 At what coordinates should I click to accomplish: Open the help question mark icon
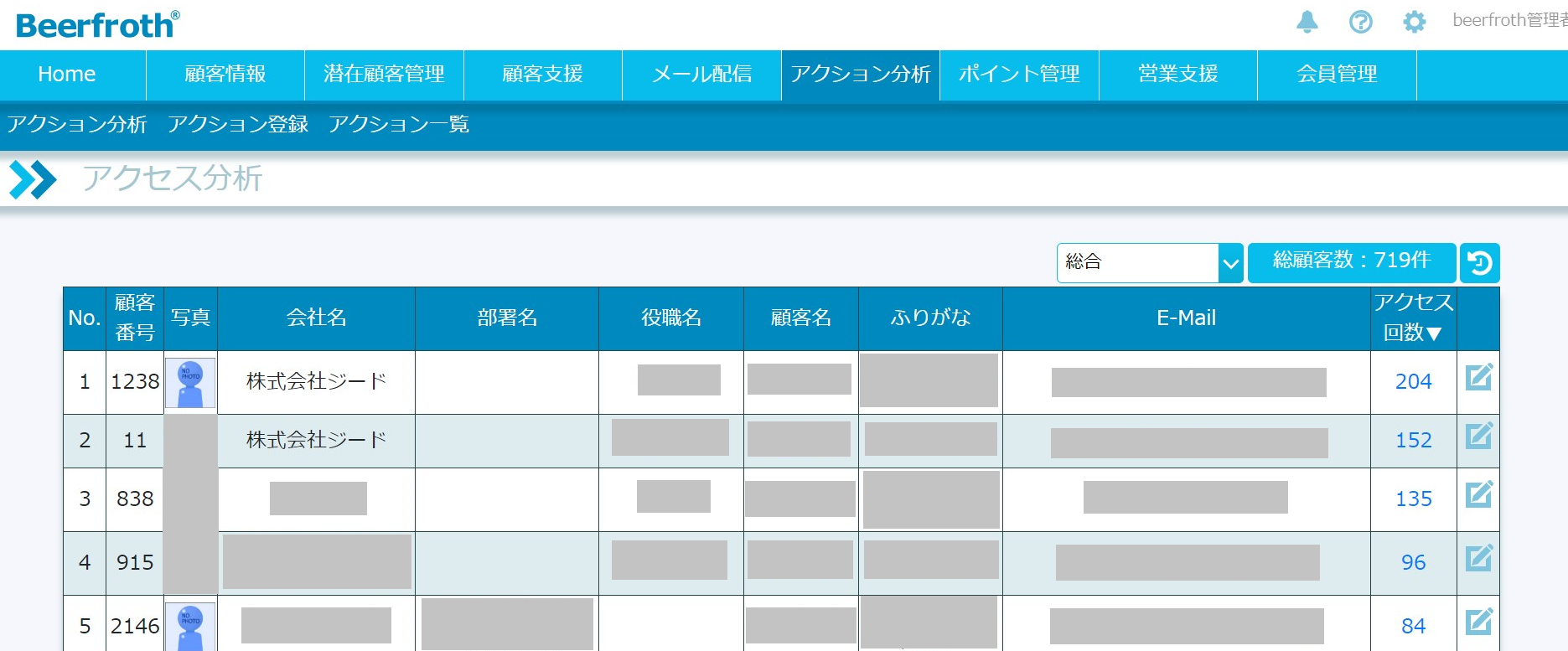pos(1360,22)
